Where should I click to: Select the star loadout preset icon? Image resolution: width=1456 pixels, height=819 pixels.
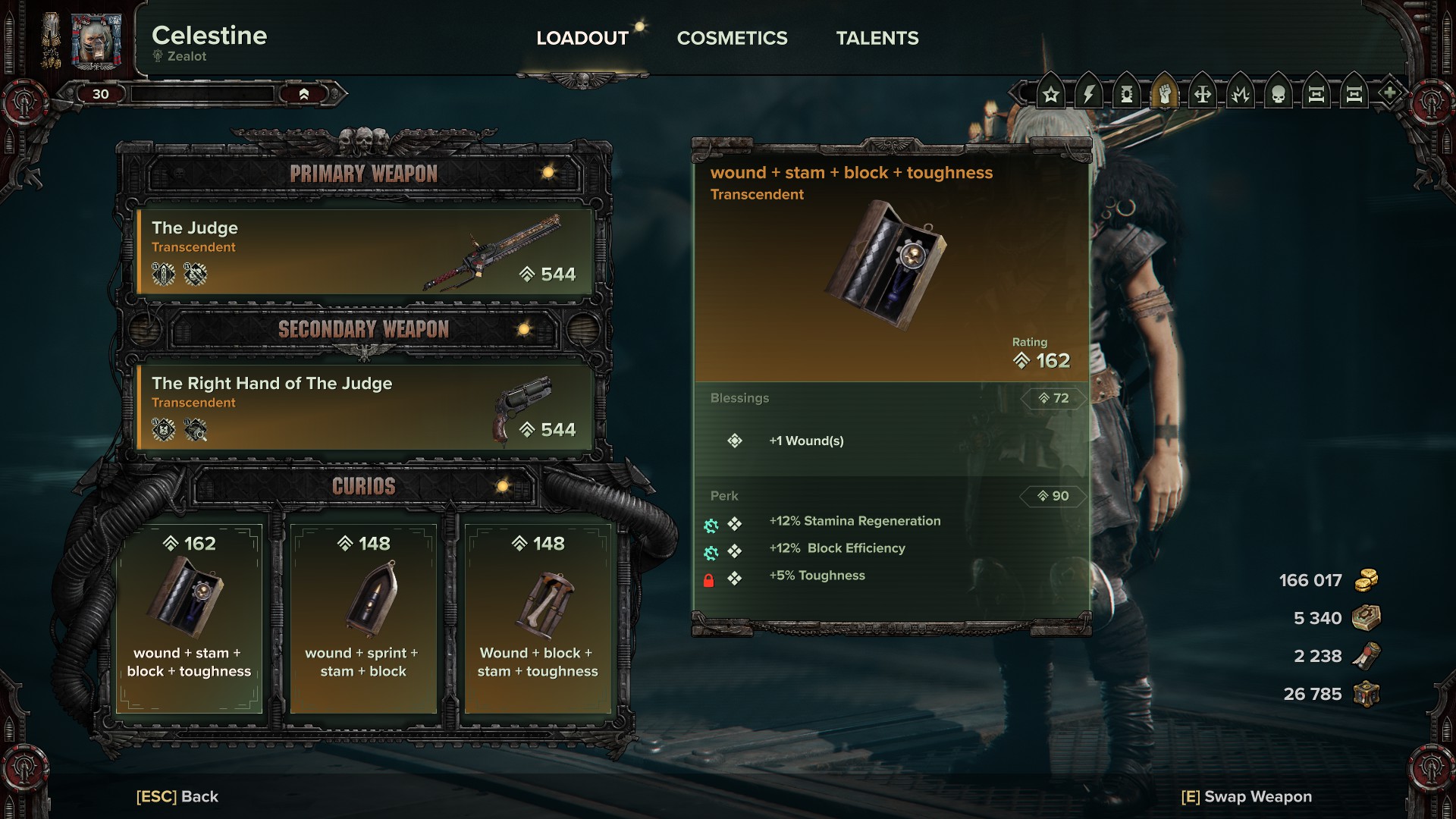click(x=1050, y=94)
